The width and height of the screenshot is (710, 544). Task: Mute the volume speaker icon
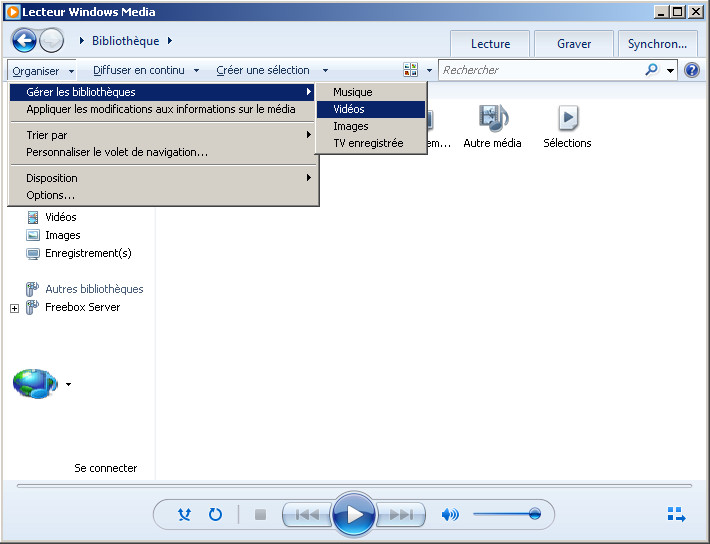(x=450, y=515)
